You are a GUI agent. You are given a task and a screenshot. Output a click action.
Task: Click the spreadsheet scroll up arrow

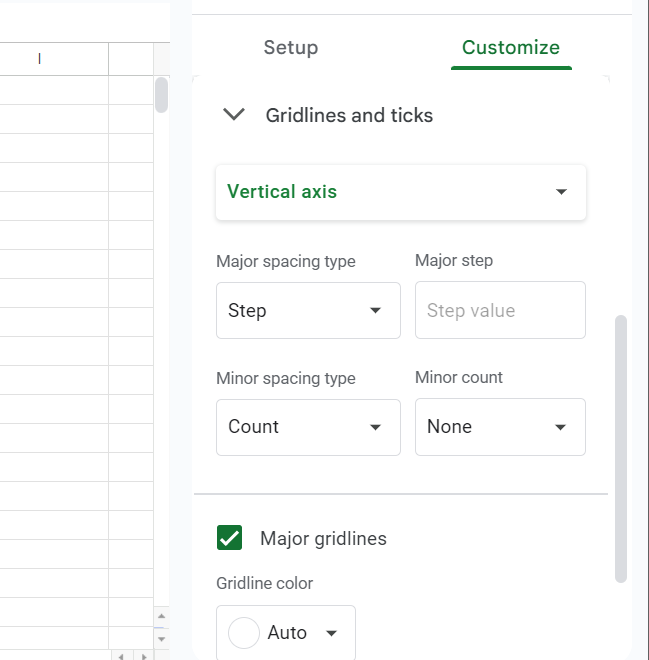point(161,616)
